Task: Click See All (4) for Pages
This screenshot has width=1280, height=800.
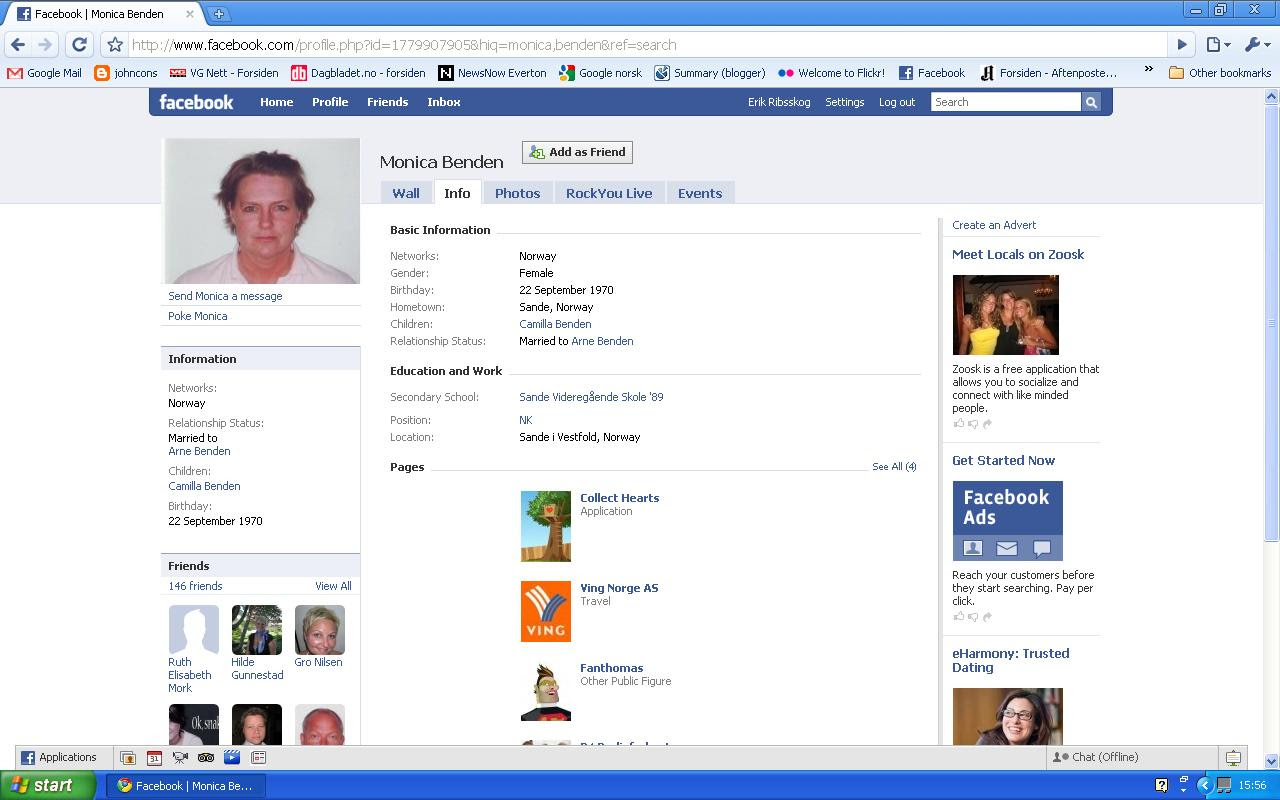Action: pyautogui.click(x=894, y=467)
